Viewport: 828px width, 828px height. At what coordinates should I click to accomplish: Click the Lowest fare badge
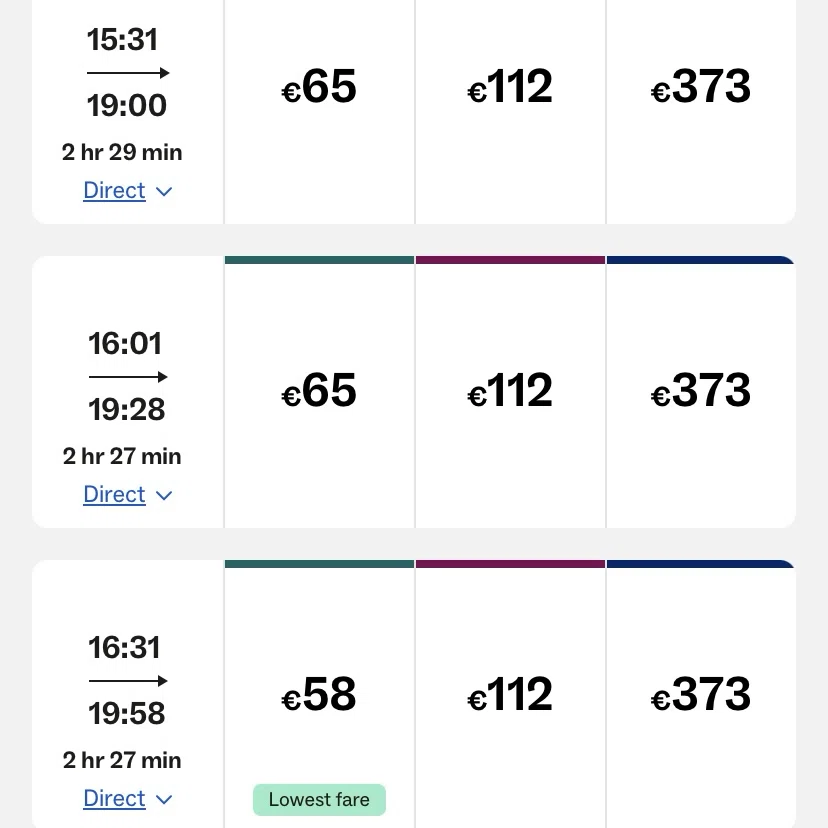319,800
